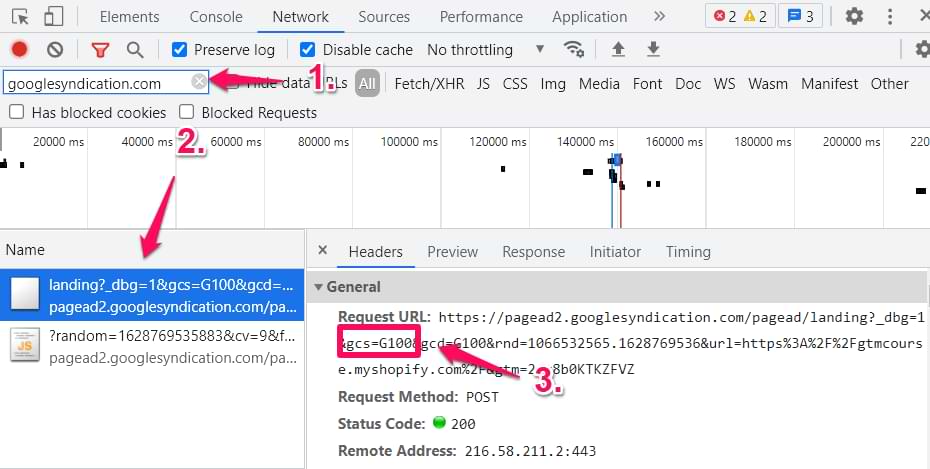
Task: Open the No throttling dropdown
Action: tap(485, 50)
